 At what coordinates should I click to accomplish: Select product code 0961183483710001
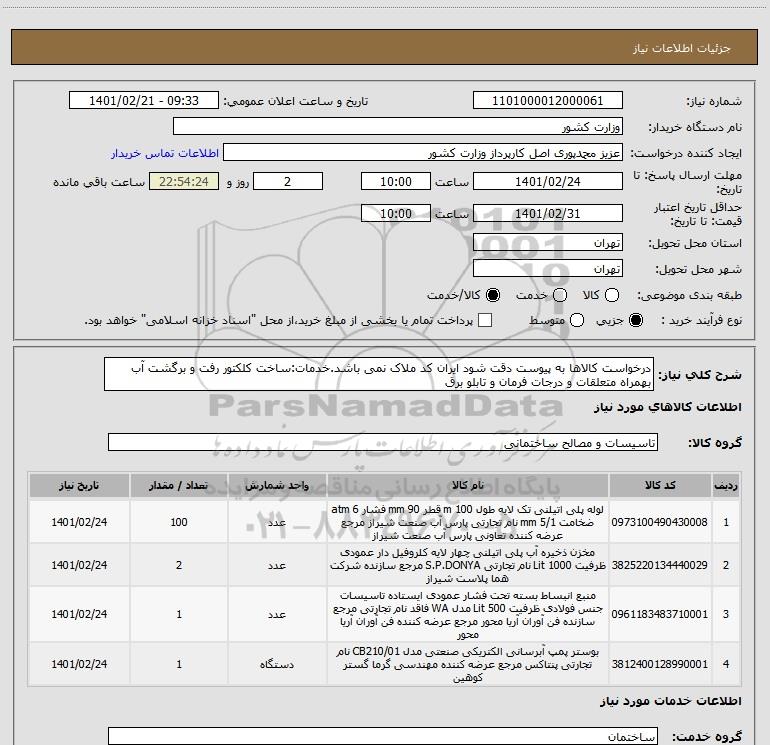pyautogui.click(x=660, y=614)
